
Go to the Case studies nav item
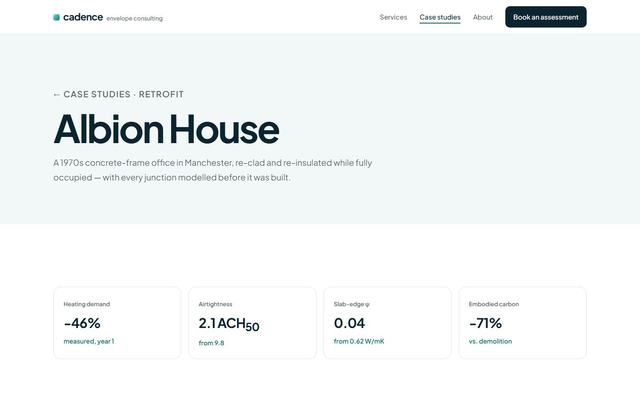pyautogui.click(x=440, y=17)
